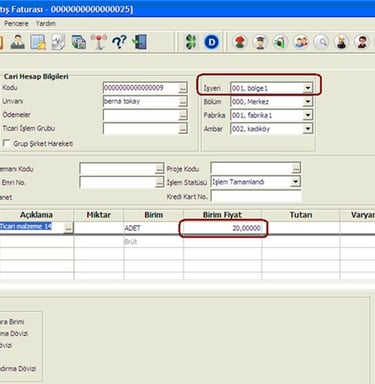Click the Kodu input field

click(145, 88)
